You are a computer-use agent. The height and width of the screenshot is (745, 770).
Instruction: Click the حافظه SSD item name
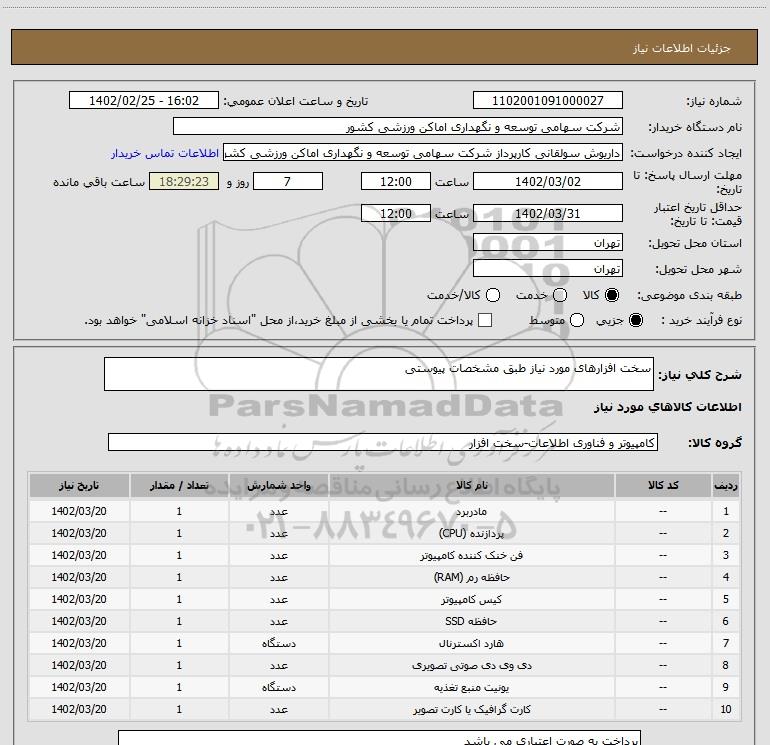(x=471, y=621)
